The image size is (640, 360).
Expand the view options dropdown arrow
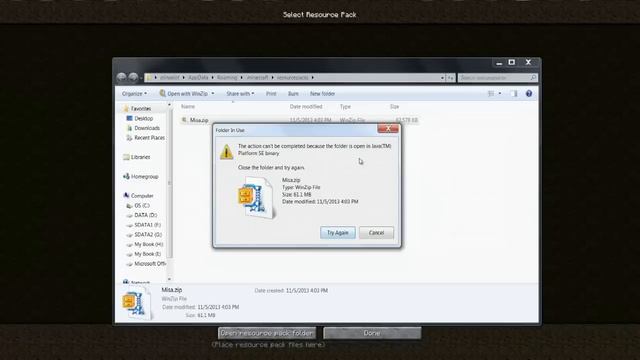(500, 93)
